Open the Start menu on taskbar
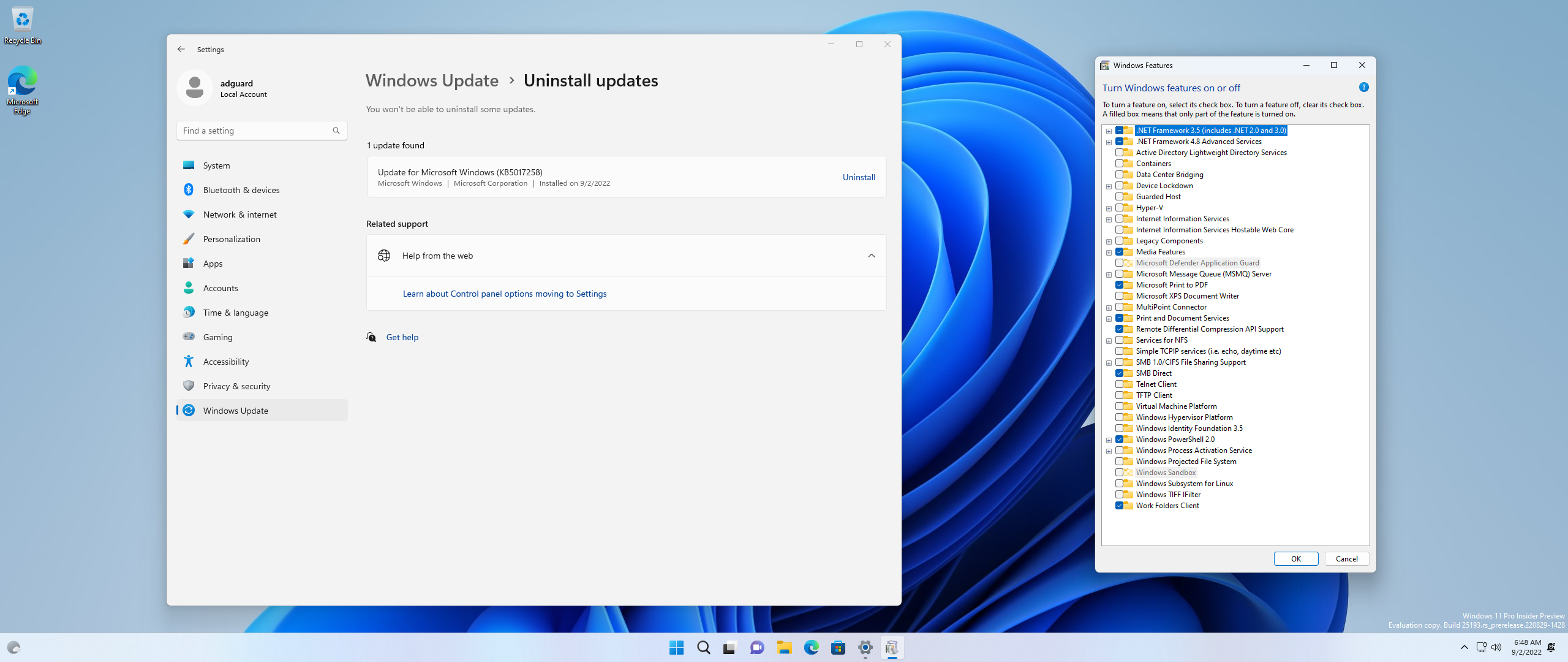Image resolution: width=1568 pixels, height=662 pixels. click(x=676, y=647)
